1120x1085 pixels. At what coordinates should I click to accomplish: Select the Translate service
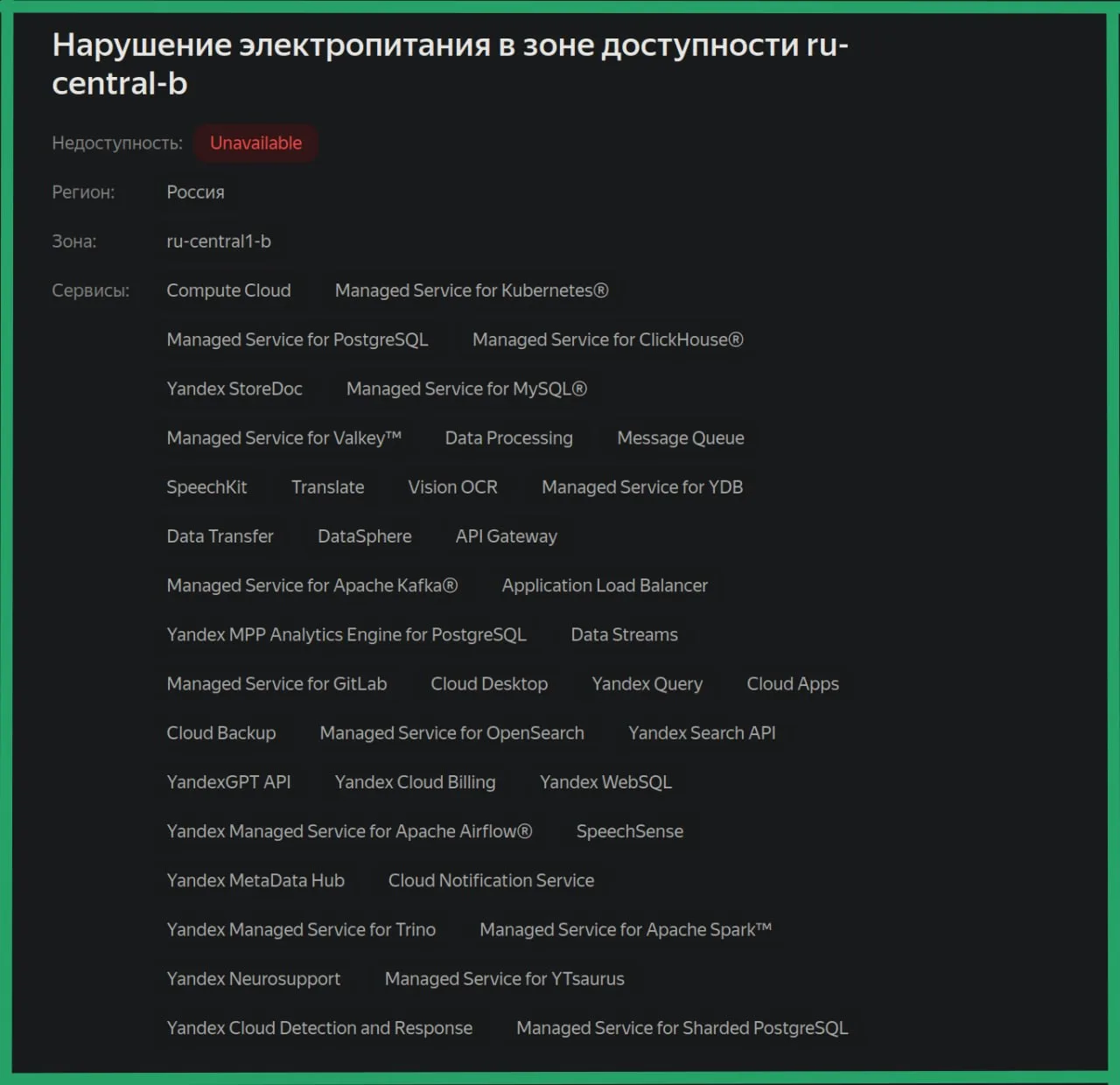[x=328, y=486]
